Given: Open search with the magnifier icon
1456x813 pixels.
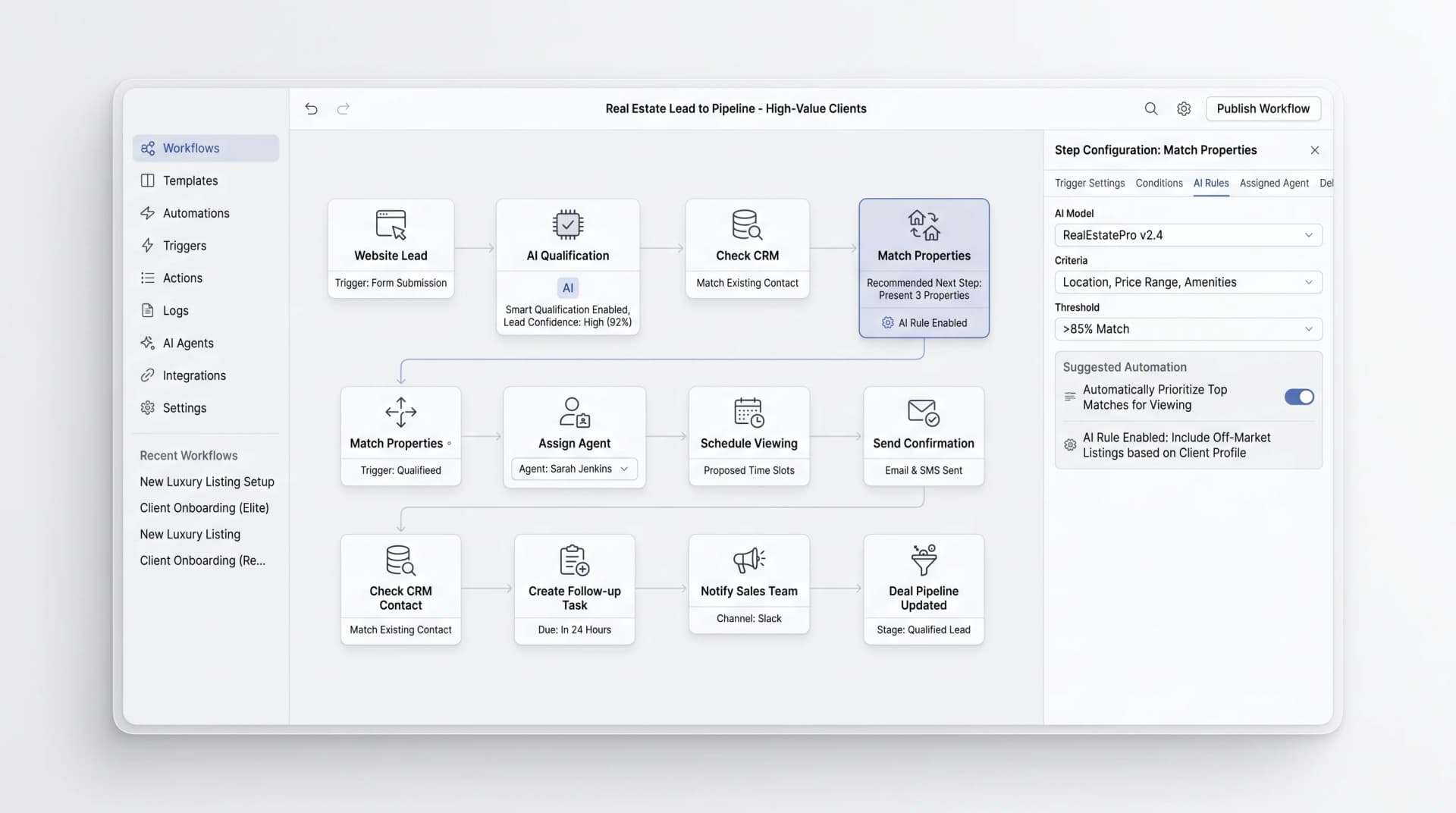Looking at the screenshot, I should coord(1150,108).
